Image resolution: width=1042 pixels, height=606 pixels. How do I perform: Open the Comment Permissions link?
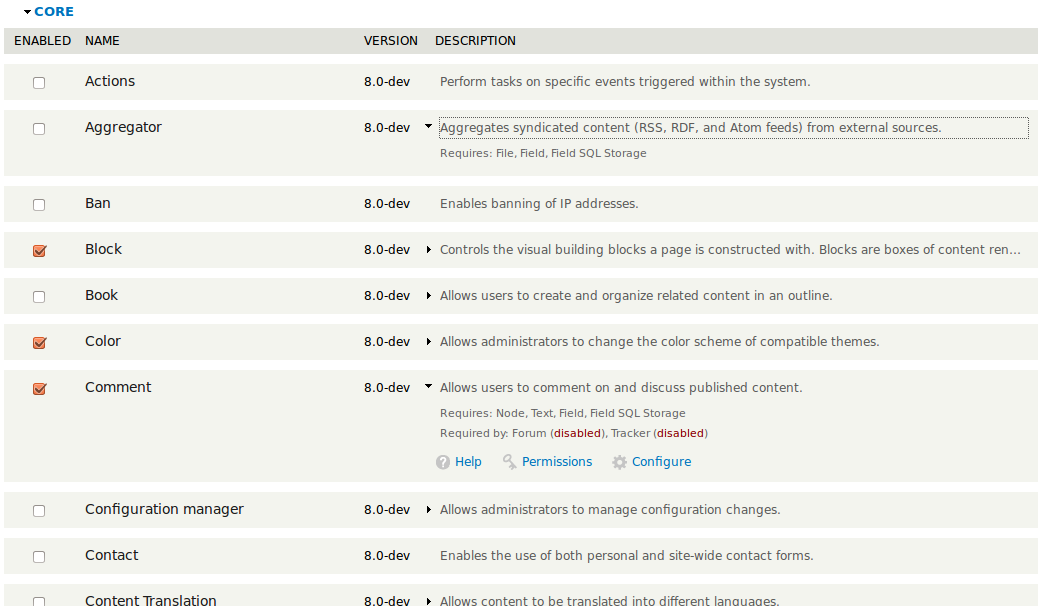click(557, 462)
